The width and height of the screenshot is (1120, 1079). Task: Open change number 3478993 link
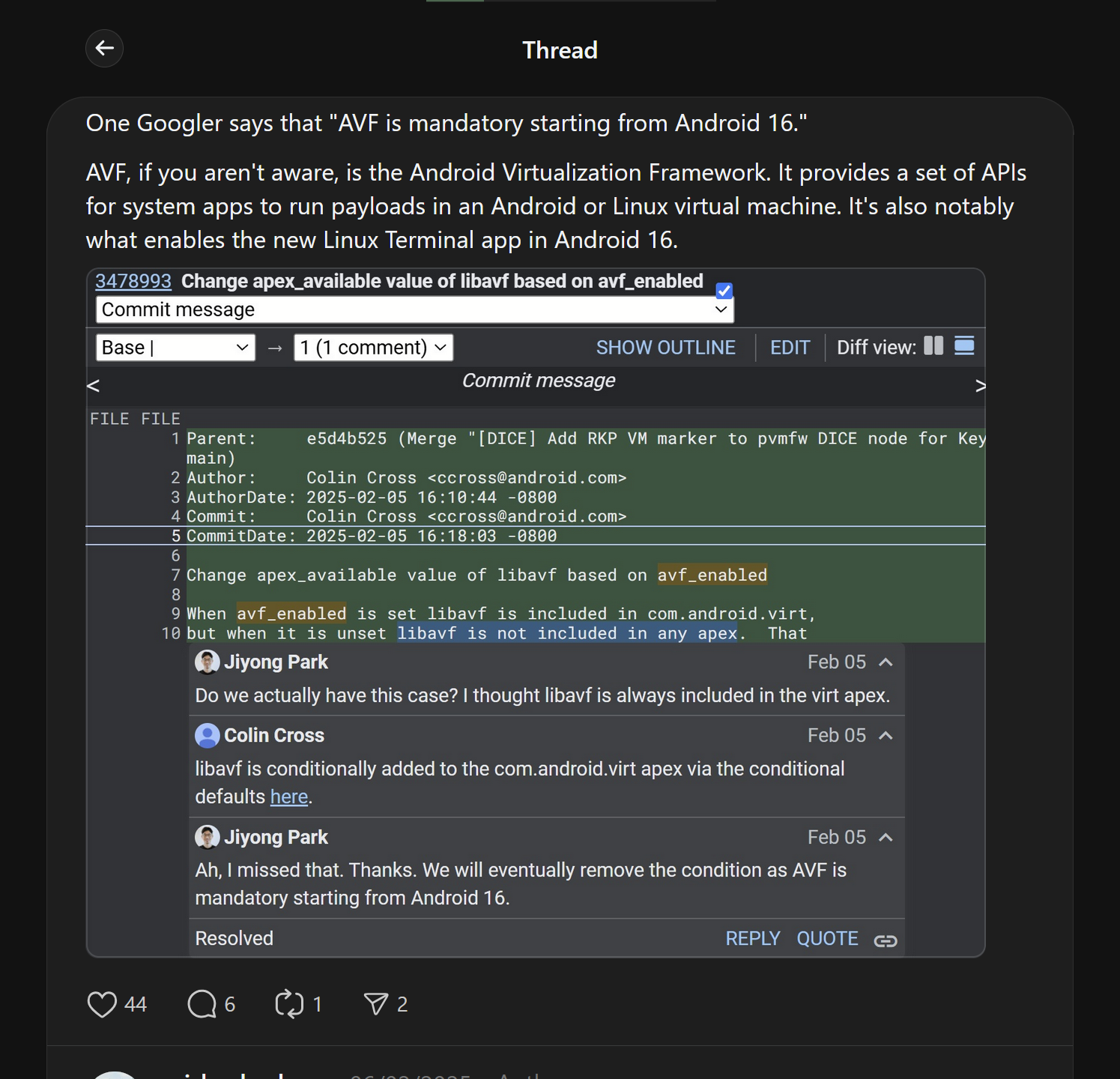(x=133, y=281)
